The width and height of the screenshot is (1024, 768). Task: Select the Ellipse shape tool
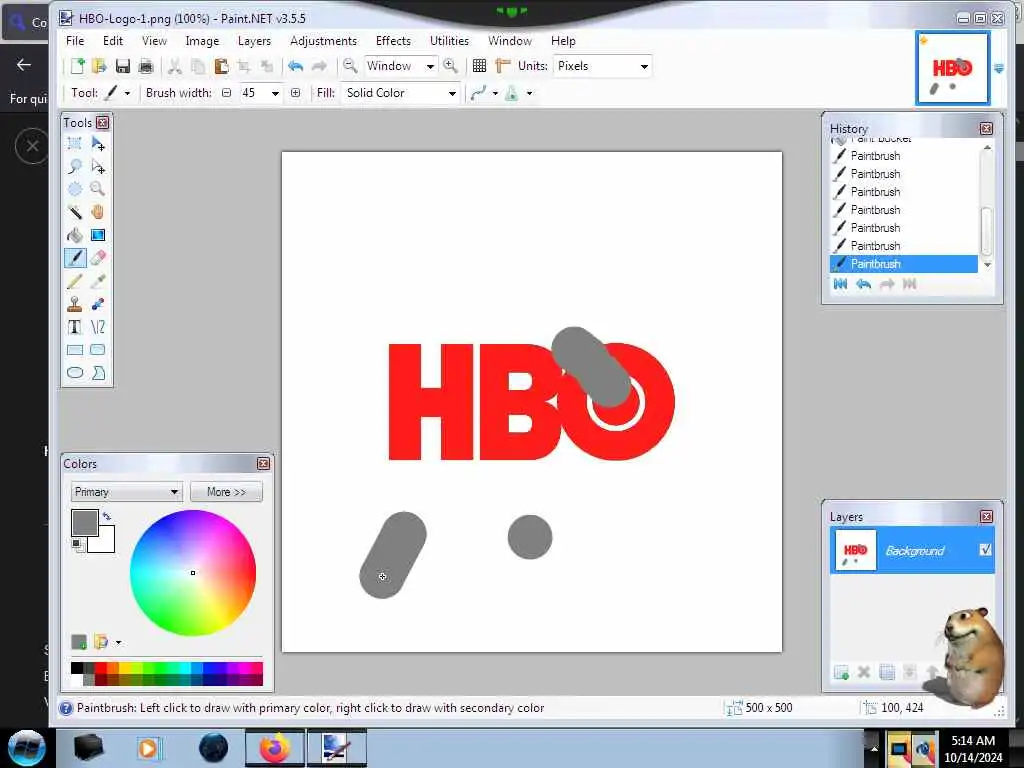[75, 373]
